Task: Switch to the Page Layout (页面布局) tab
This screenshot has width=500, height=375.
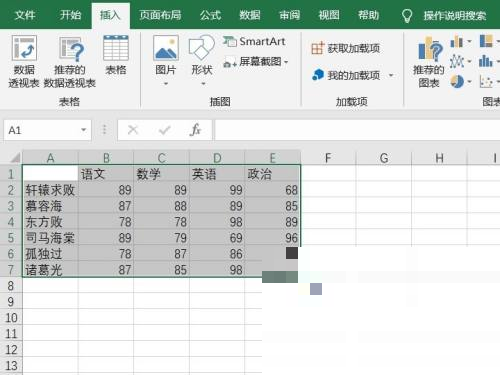Action: 160,15
